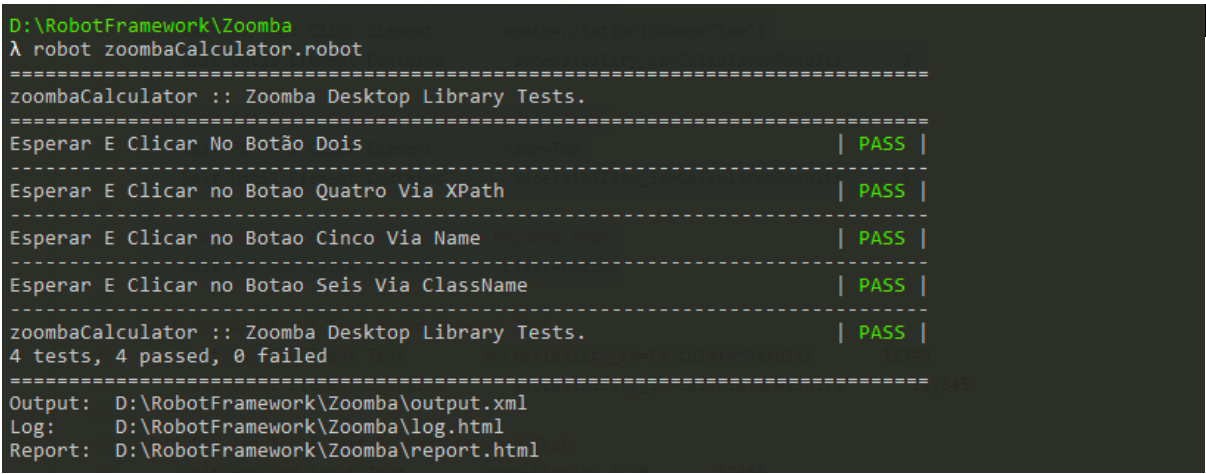Click PASS status for Via Name test
The height and width of the screenshot is (474, 1206).
pos(881,238)
